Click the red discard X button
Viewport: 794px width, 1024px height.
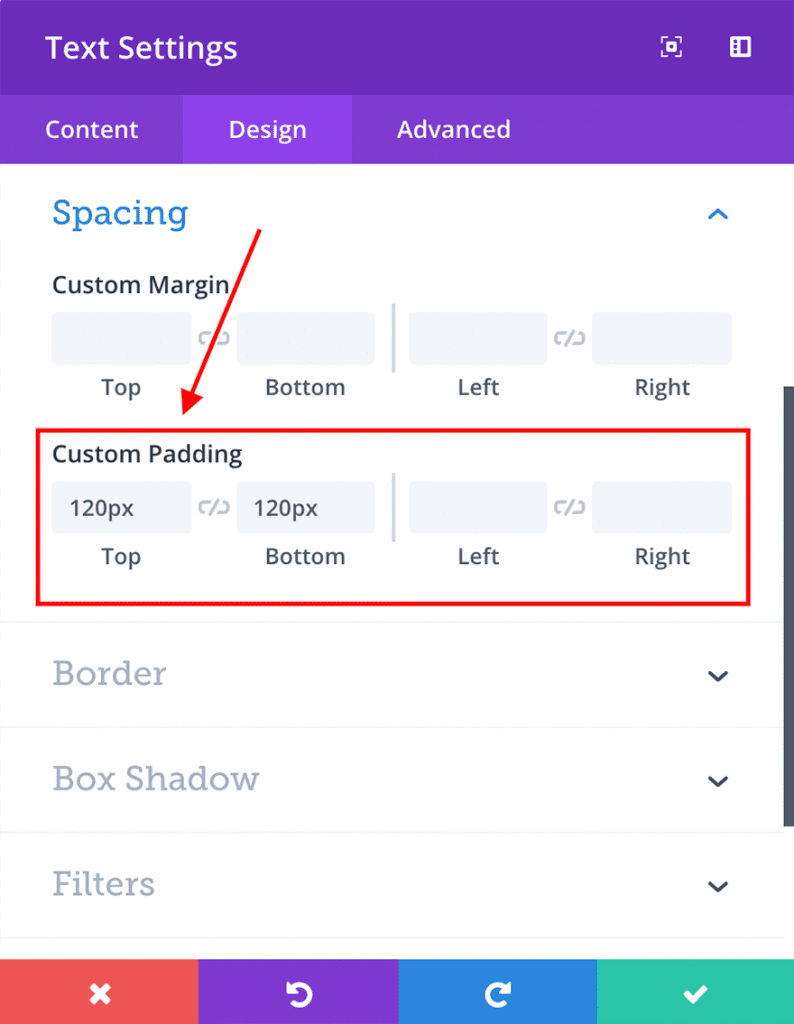[99, 993]
